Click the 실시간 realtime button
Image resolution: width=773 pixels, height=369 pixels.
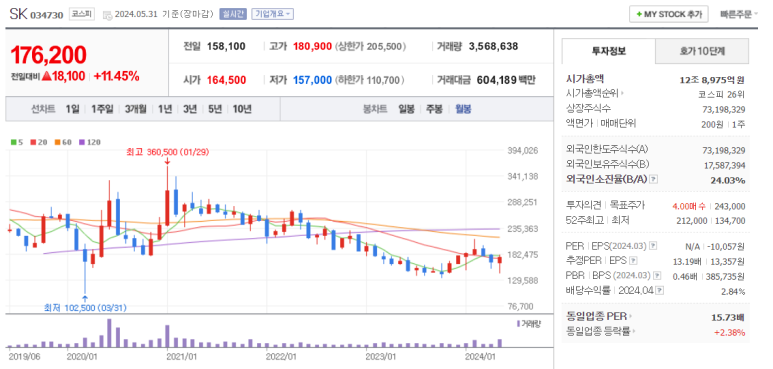tap(233, 14)
